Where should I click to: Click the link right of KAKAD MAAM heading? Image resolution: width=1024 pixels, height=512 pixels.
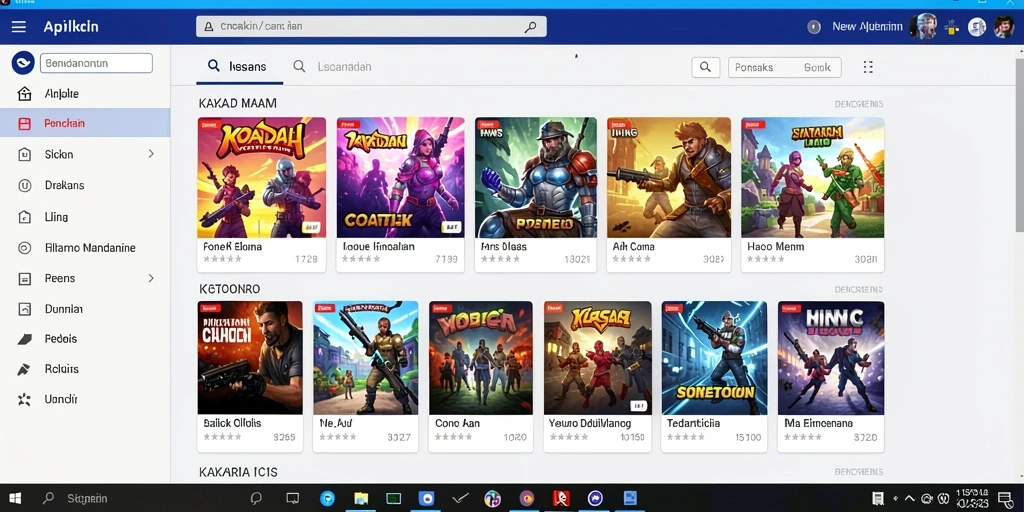(859, 104)
